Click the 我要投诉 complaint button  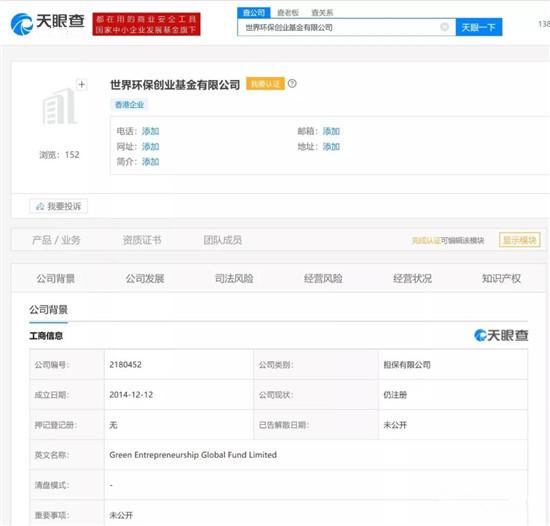[x=59, y=206]
